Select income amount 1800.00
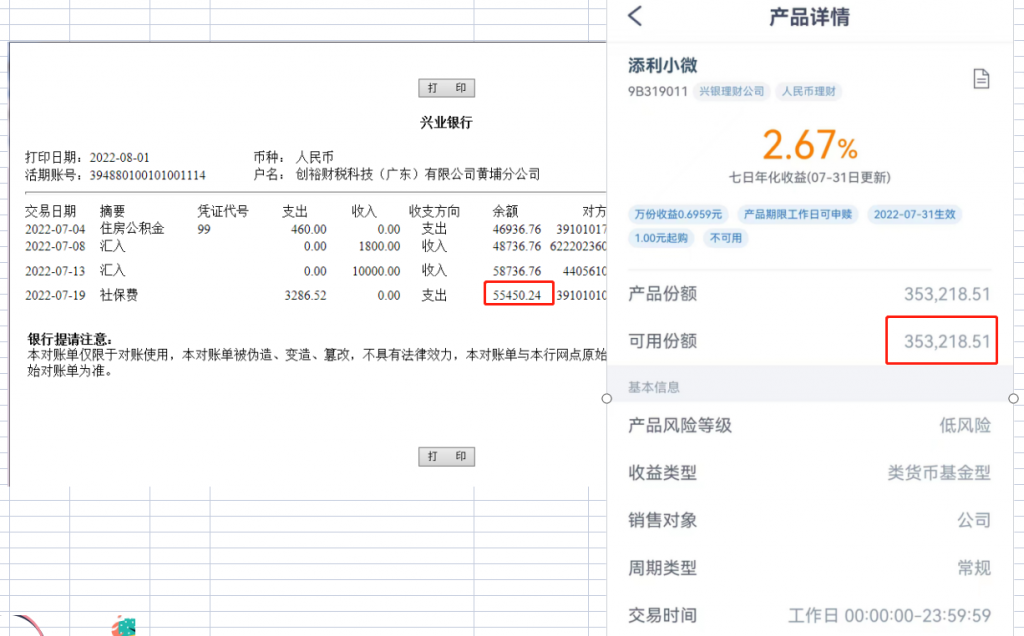Screen dimensions: 1024x636 click(379, 246)
